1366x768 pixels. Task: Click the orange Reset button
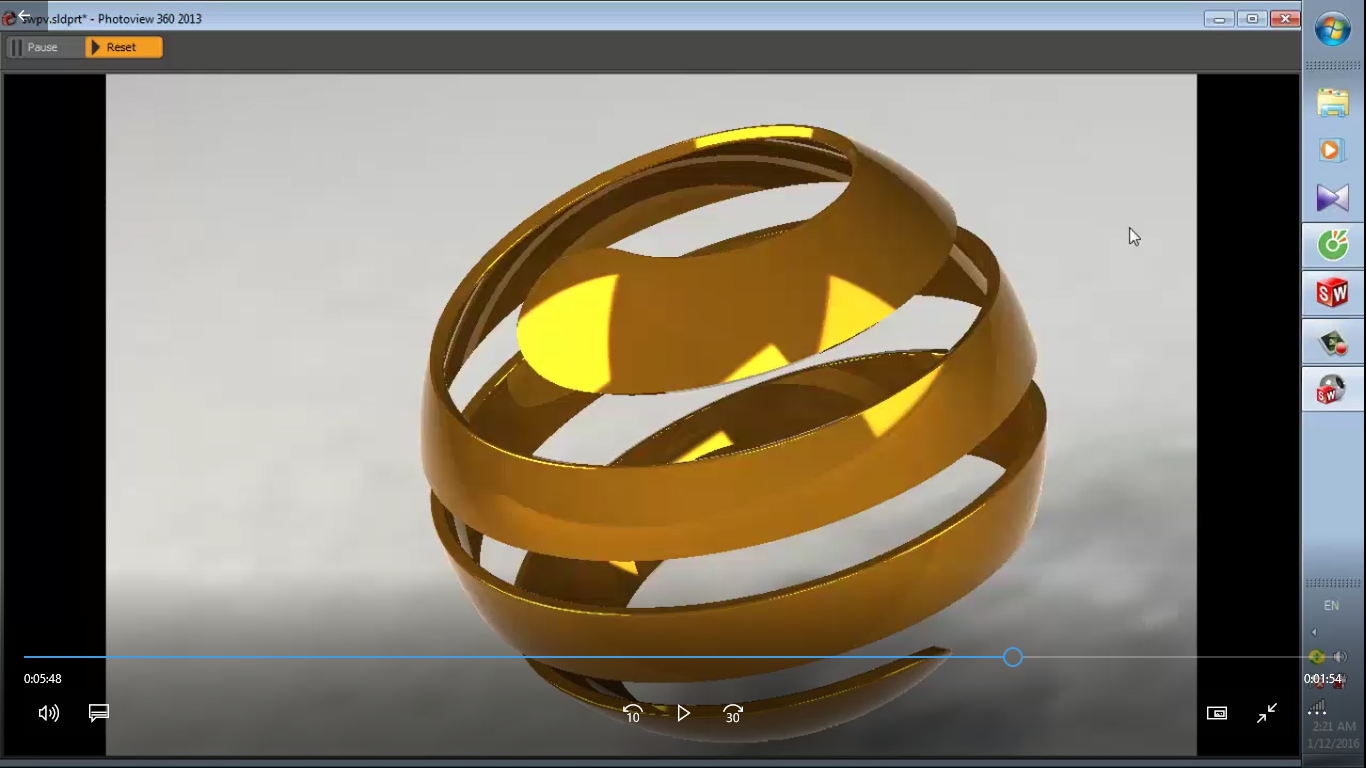[124, 47]
